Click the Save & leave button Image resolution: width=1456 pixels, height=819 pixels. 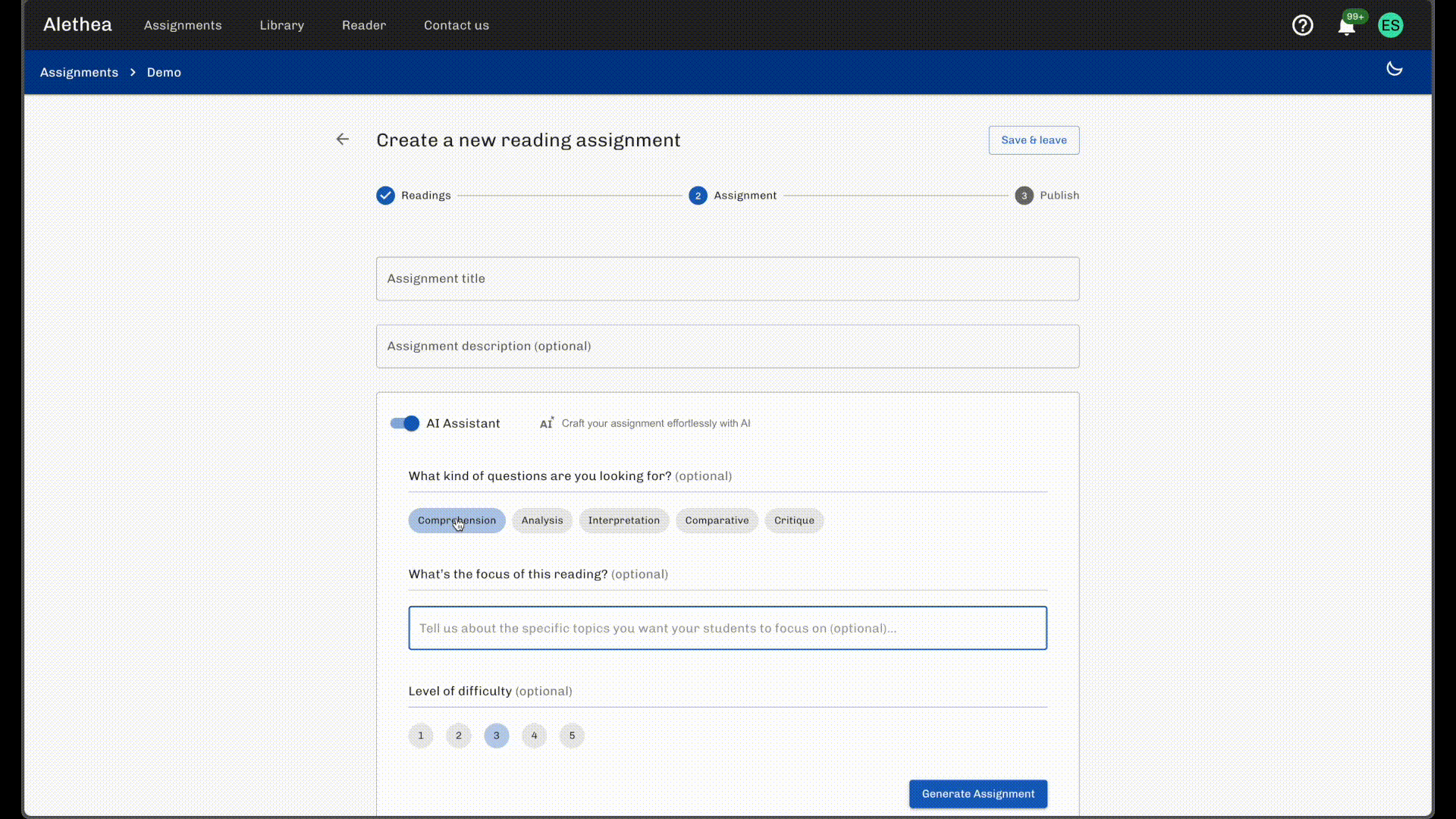click(1033, 140)
